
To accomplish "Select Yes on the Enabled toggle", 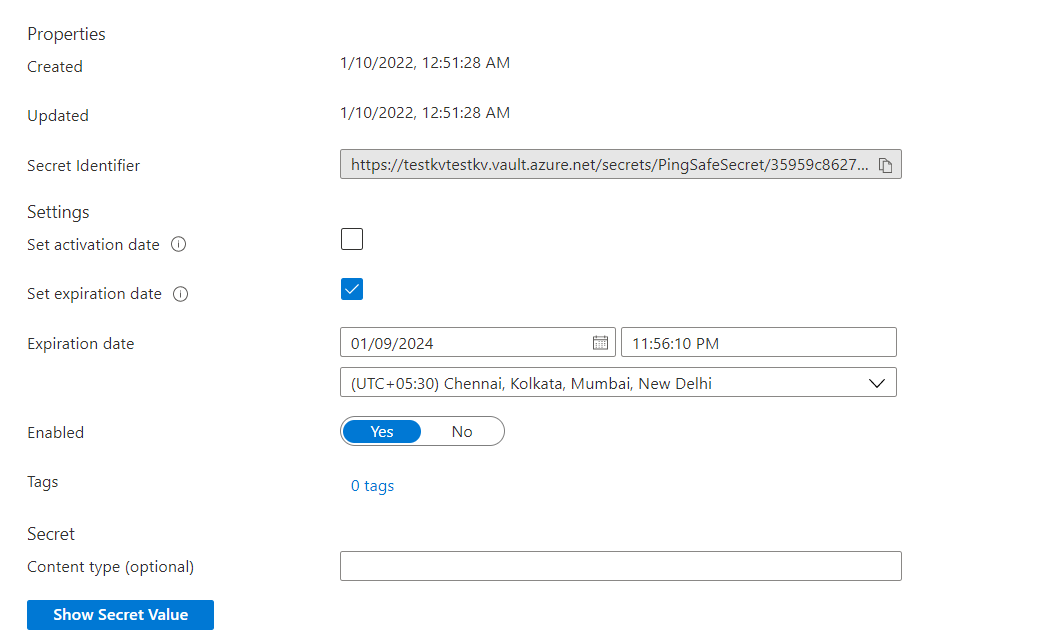I will [x=382, y=432].
